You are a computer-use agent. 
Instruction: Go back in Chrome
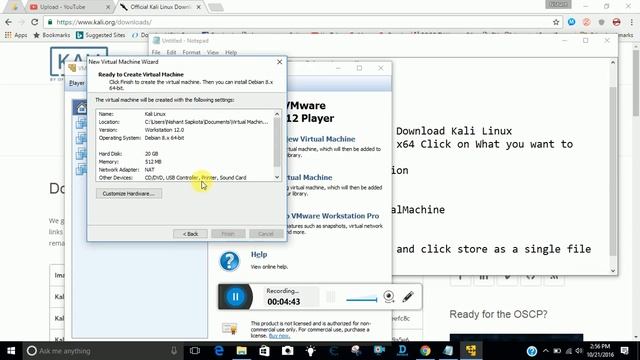(x=9, y=22)
